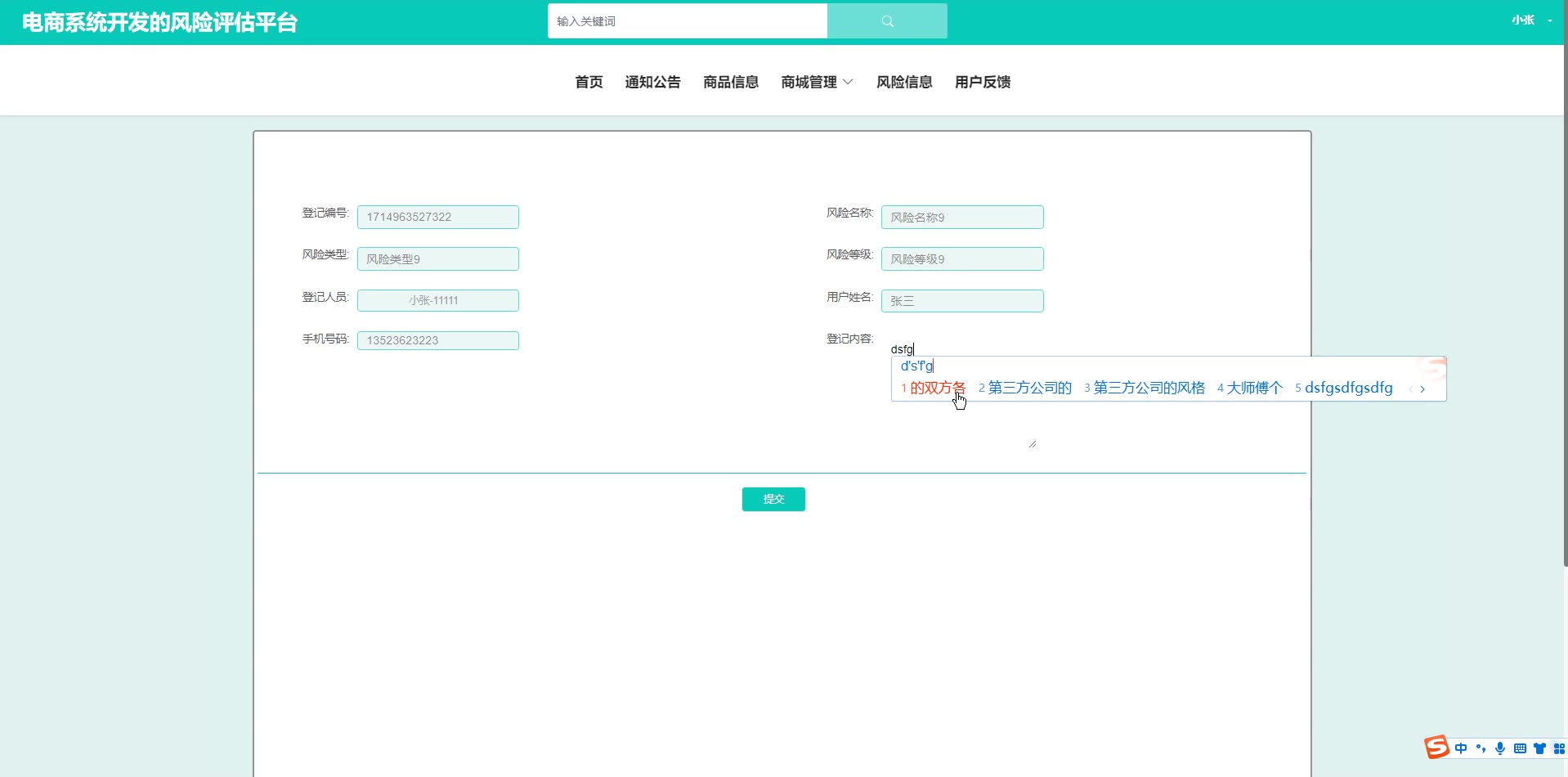The width and height of the screenshot is (1568, 777).
Task: Click the search magnifier button
Action: pyautogui.click(x=887, y=21)
